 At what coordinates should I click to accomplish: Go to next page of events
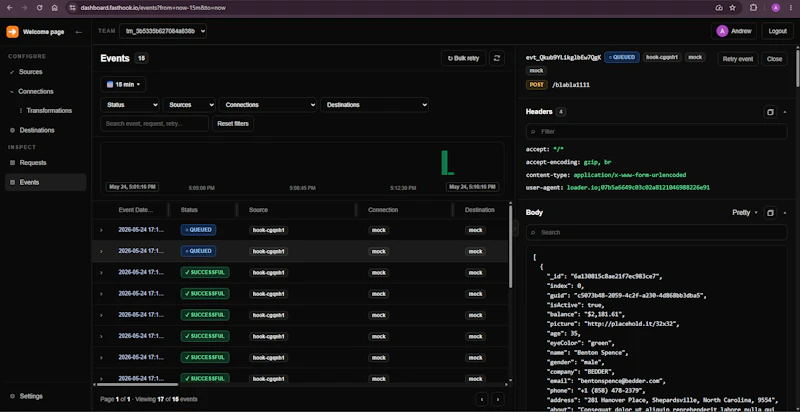coord(498,399)
